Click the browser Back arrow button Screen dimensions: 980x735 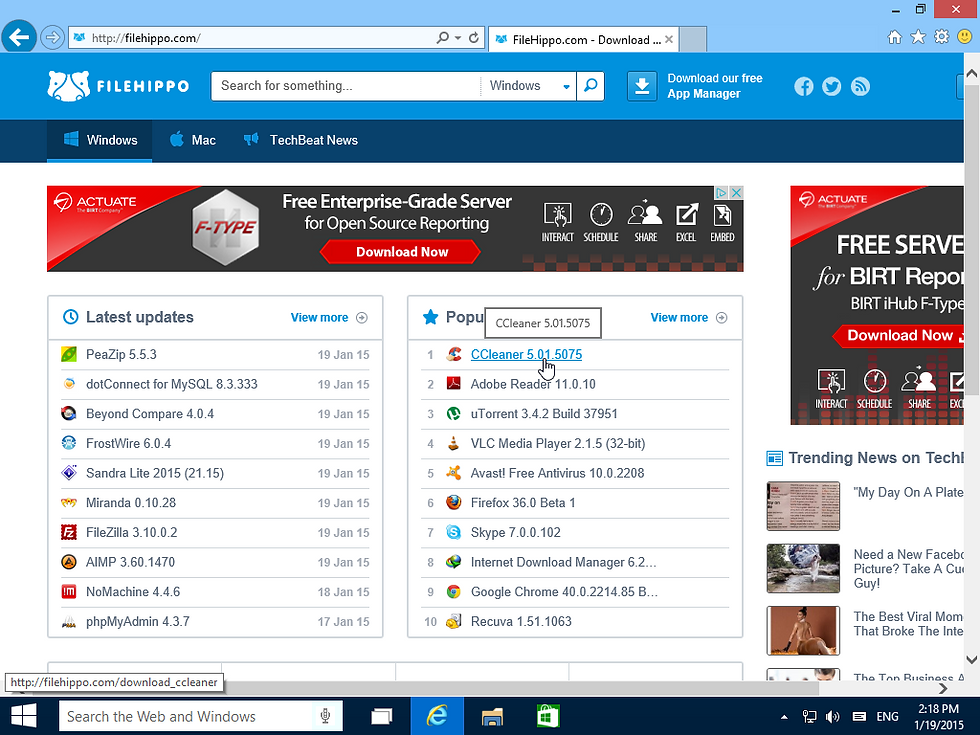click(19, 38)
